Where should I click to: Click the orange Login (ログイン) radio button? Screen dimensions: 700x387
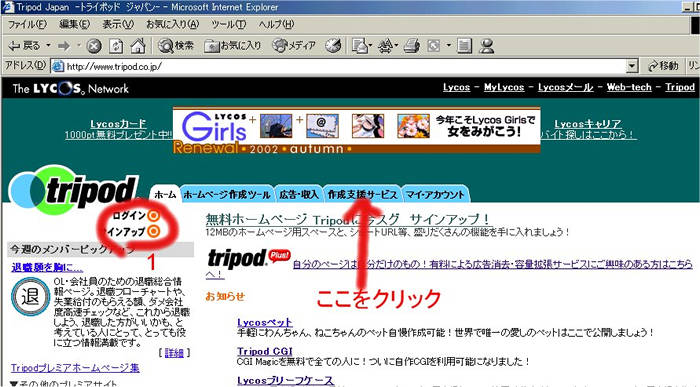[153, 216]
